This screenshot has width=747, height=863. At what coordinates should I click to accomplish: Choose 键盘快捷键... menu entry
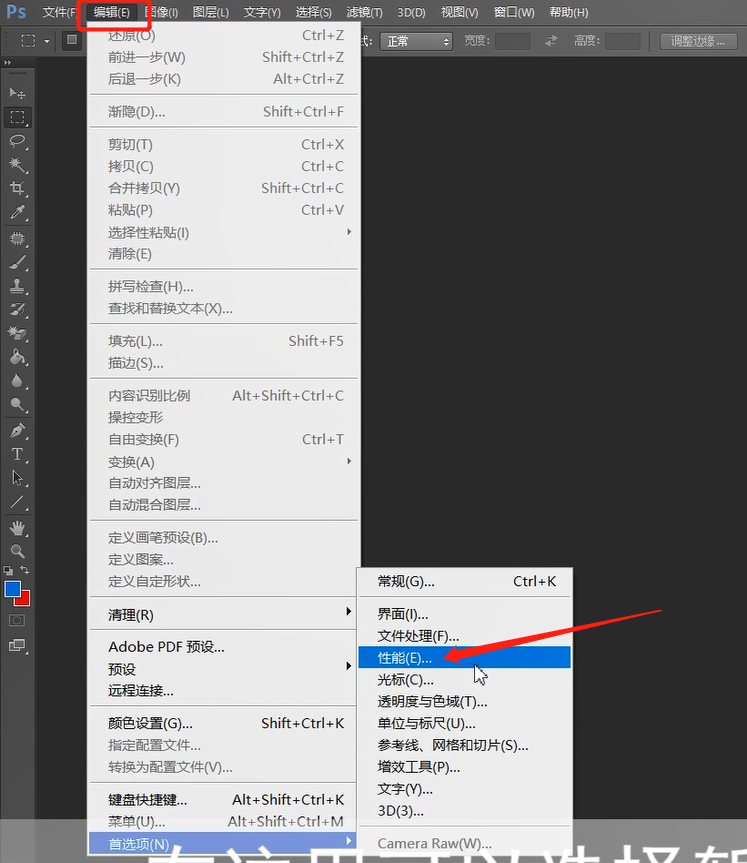pyautogui.click(x=223, y=799)
